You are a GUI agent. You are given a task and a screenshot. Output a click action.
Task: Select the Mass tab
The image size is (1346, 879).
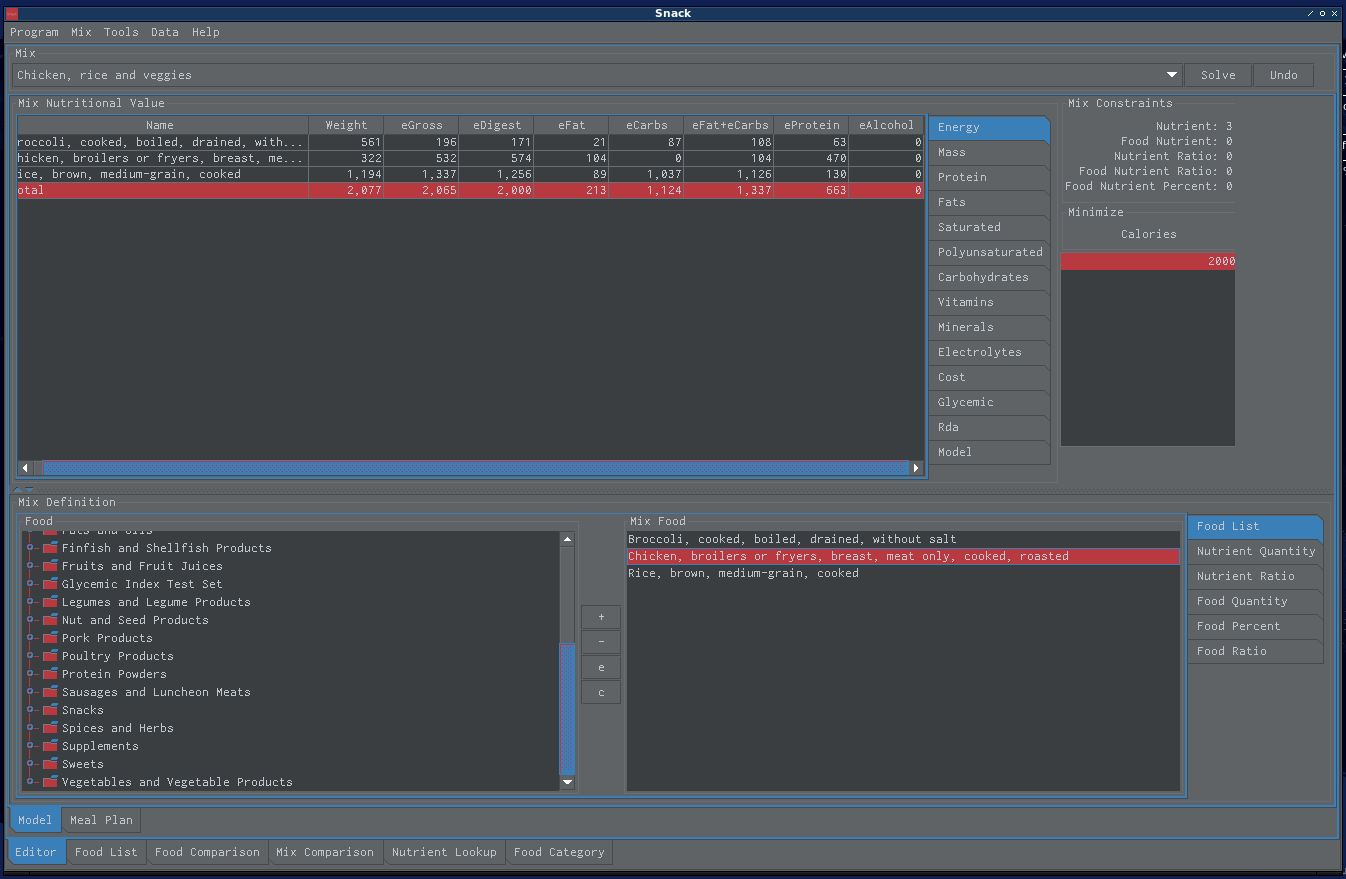tap(989, 153)
